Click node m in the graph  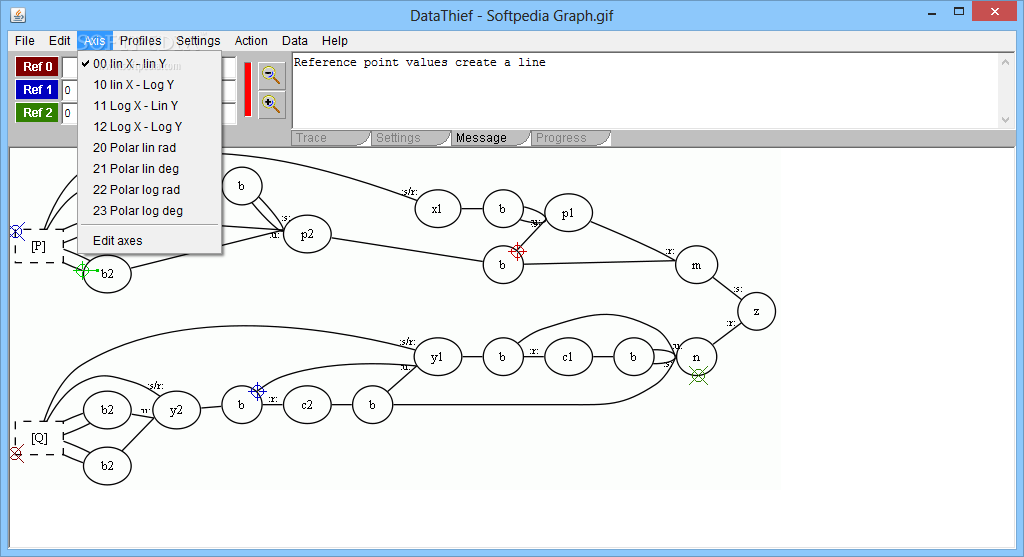tap(696, 265)
